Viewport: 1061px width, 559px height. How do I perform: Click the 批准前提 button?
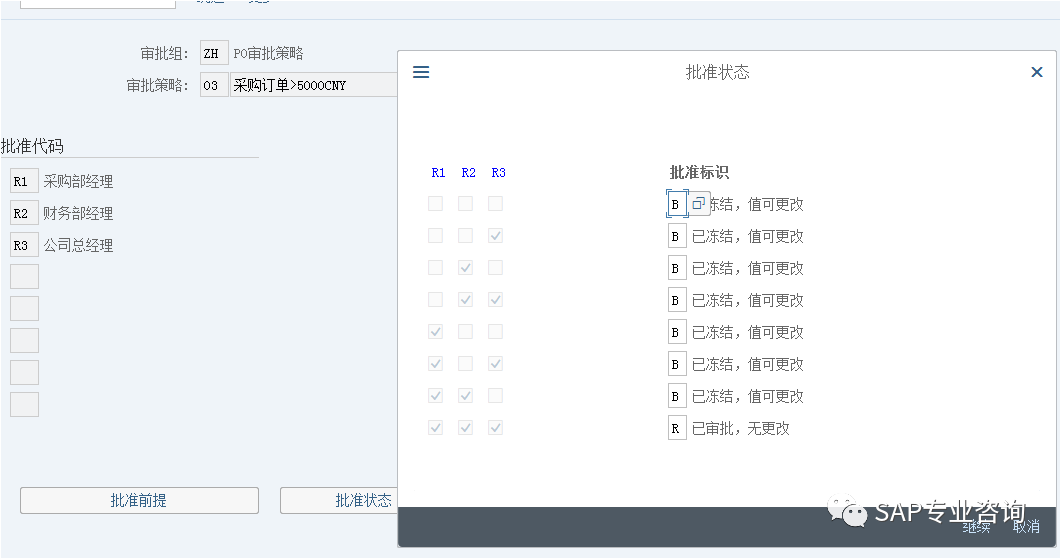click(x=139, y=500)
